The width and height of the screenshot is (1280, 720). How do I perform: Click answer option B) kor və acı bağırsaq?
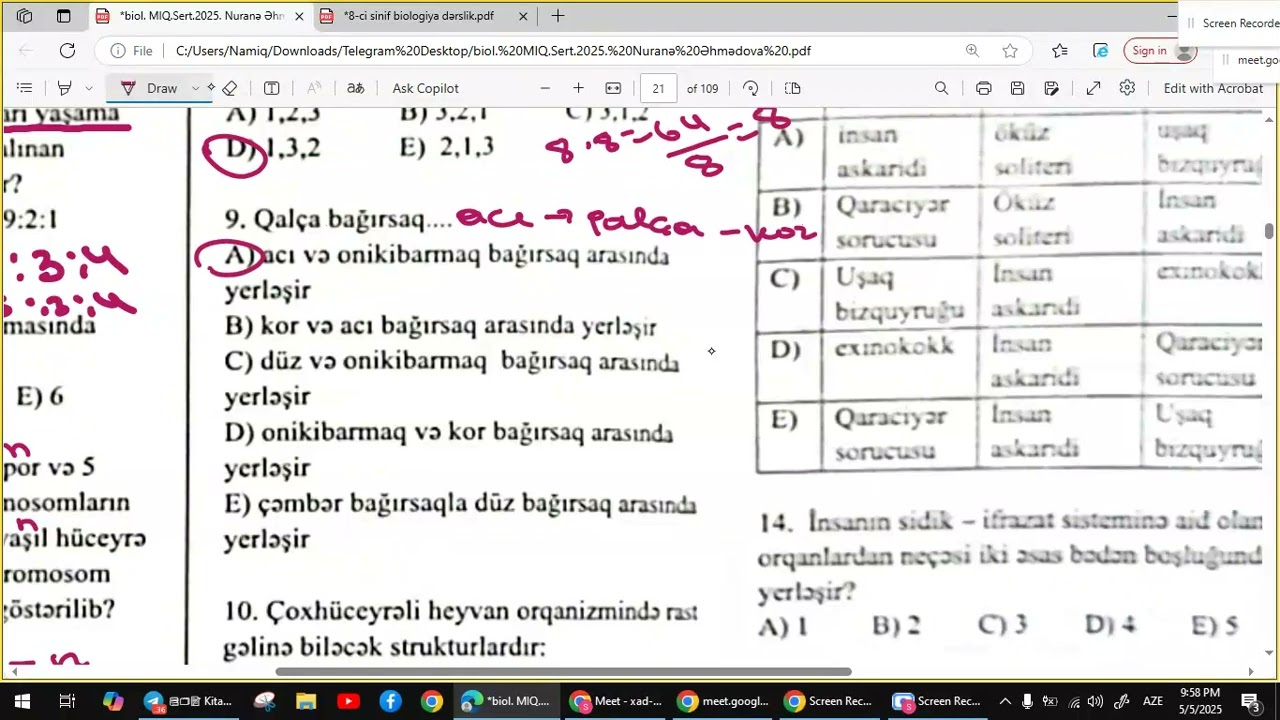tap(441, 326)
